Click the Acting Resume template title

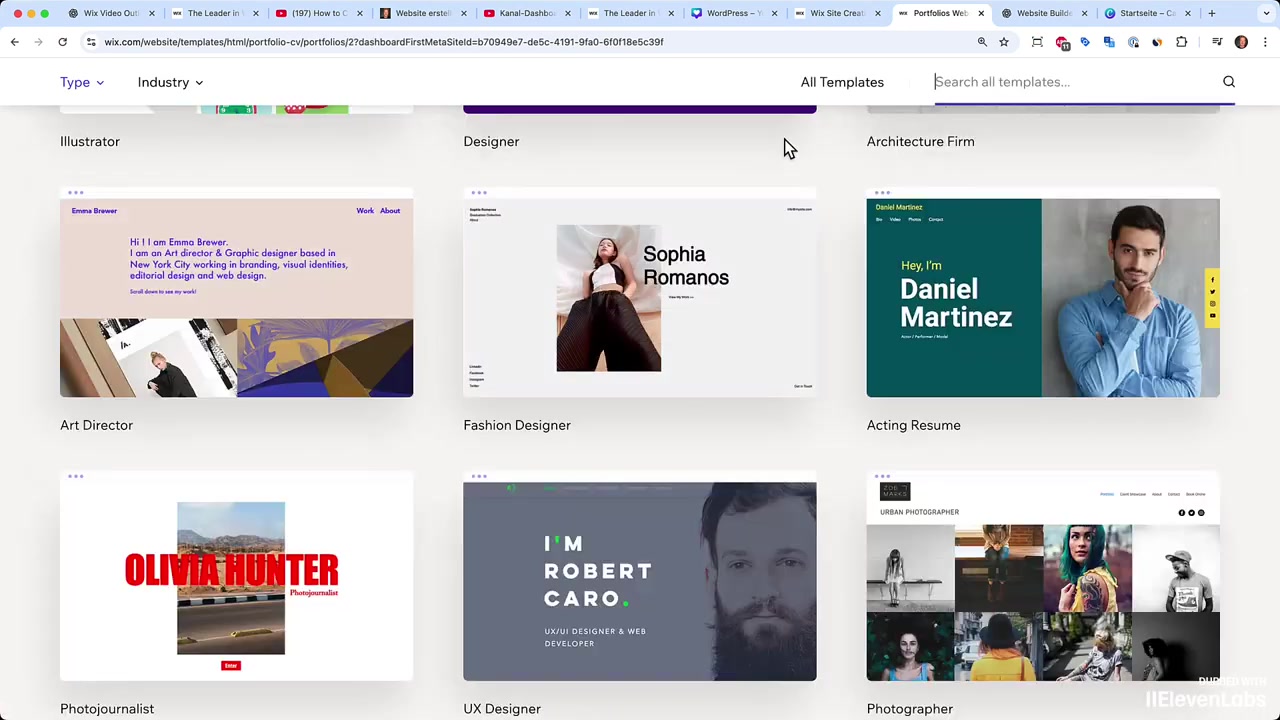point(913,425)
